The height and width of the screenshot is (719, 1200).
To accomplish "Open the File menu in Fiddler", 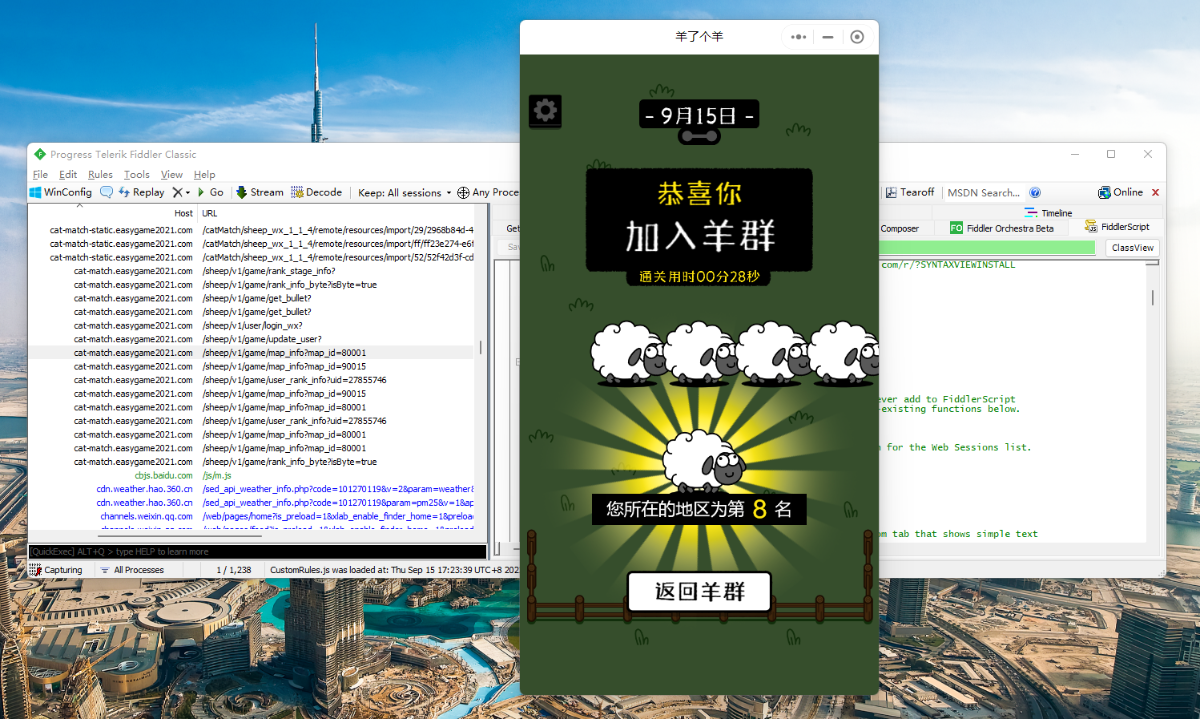I will point(40,174).
